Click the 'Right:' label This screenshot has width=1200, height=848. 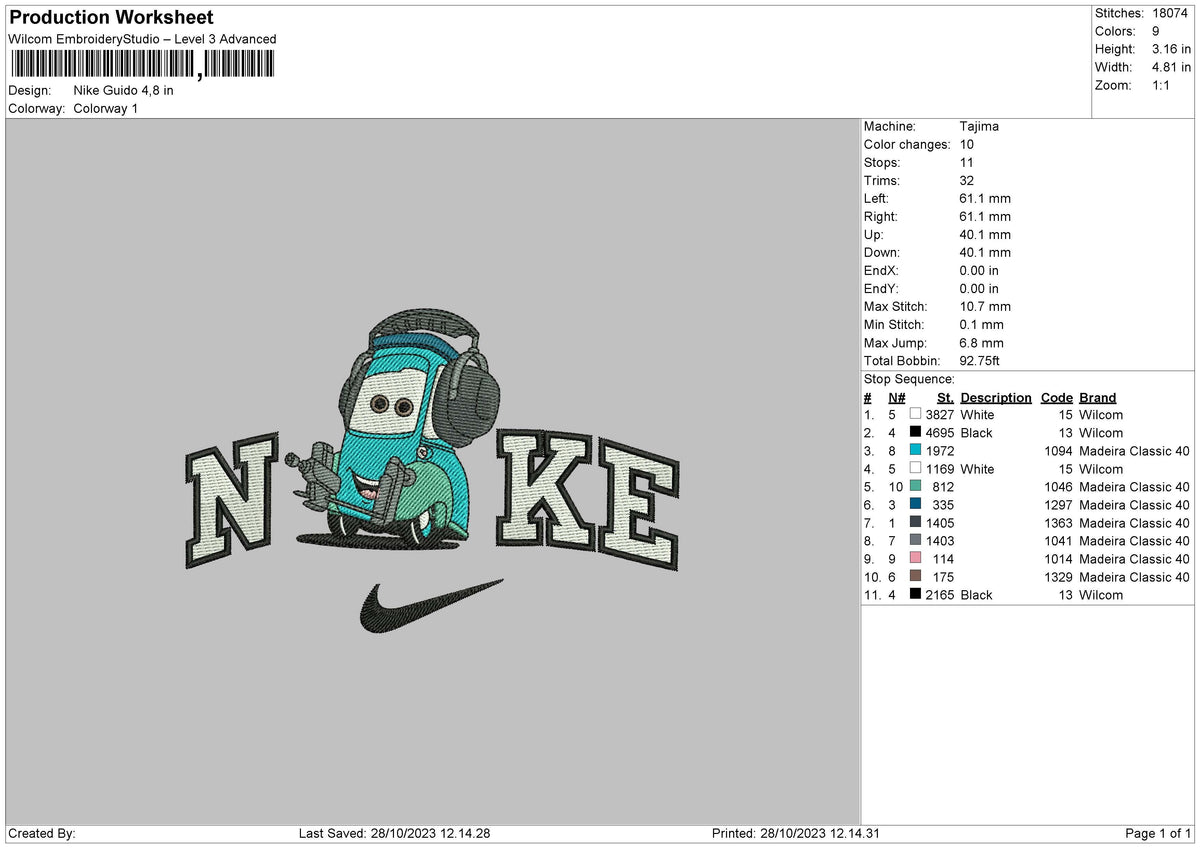point(881,216)
